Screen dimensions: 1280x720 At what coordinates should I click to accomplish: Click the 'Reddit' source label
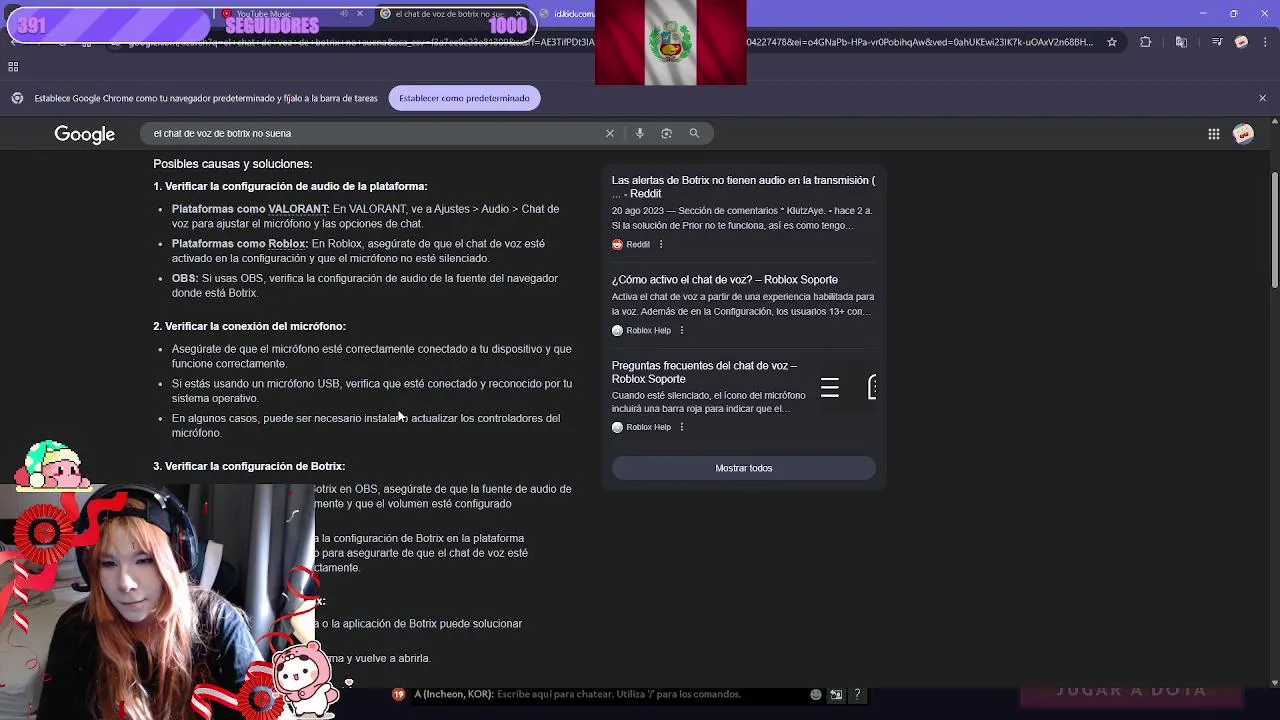638,244
